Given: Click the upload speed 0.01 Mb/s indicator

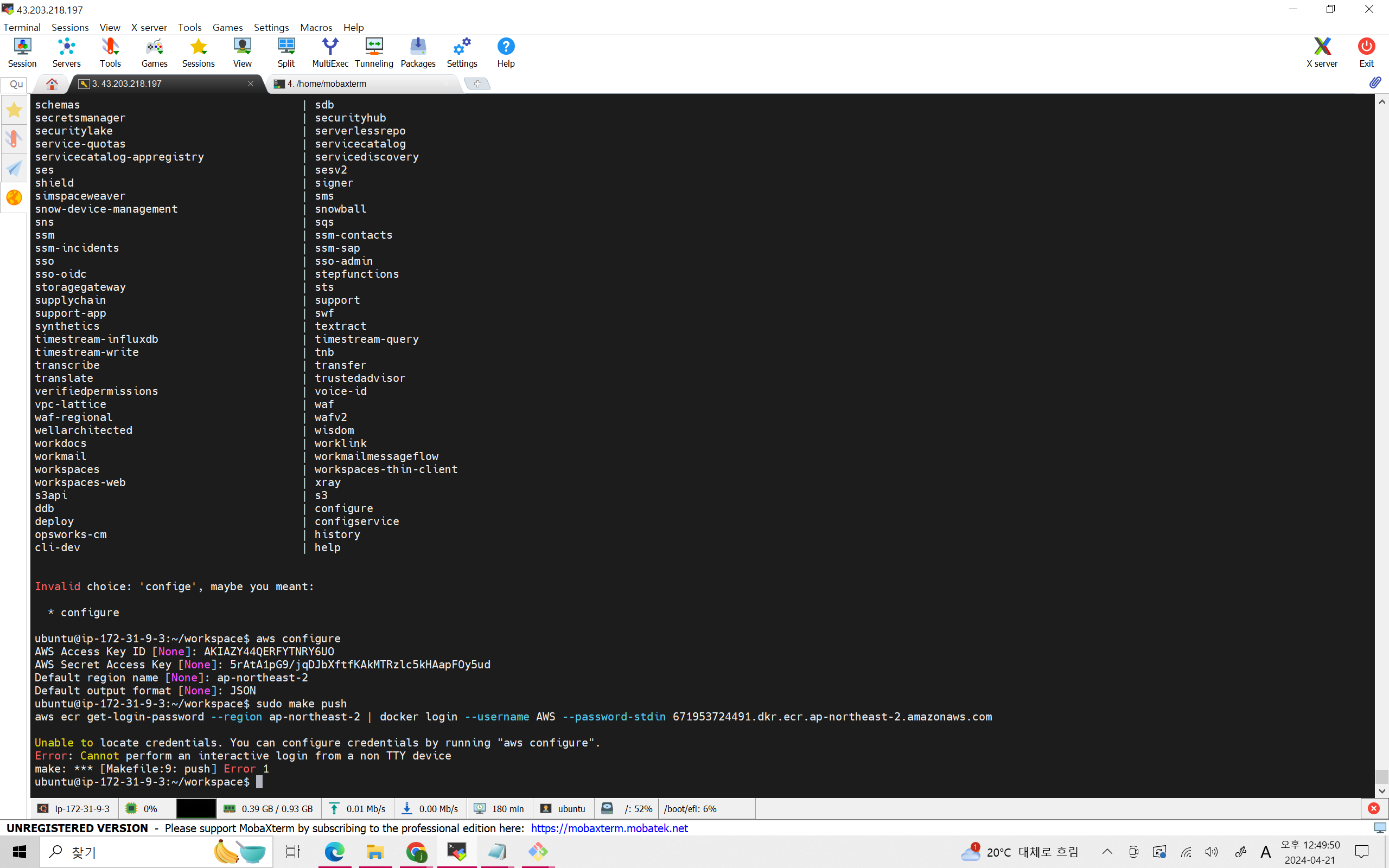Looking at the screenshot, I should pyautogui.click(x=358, y=808).
